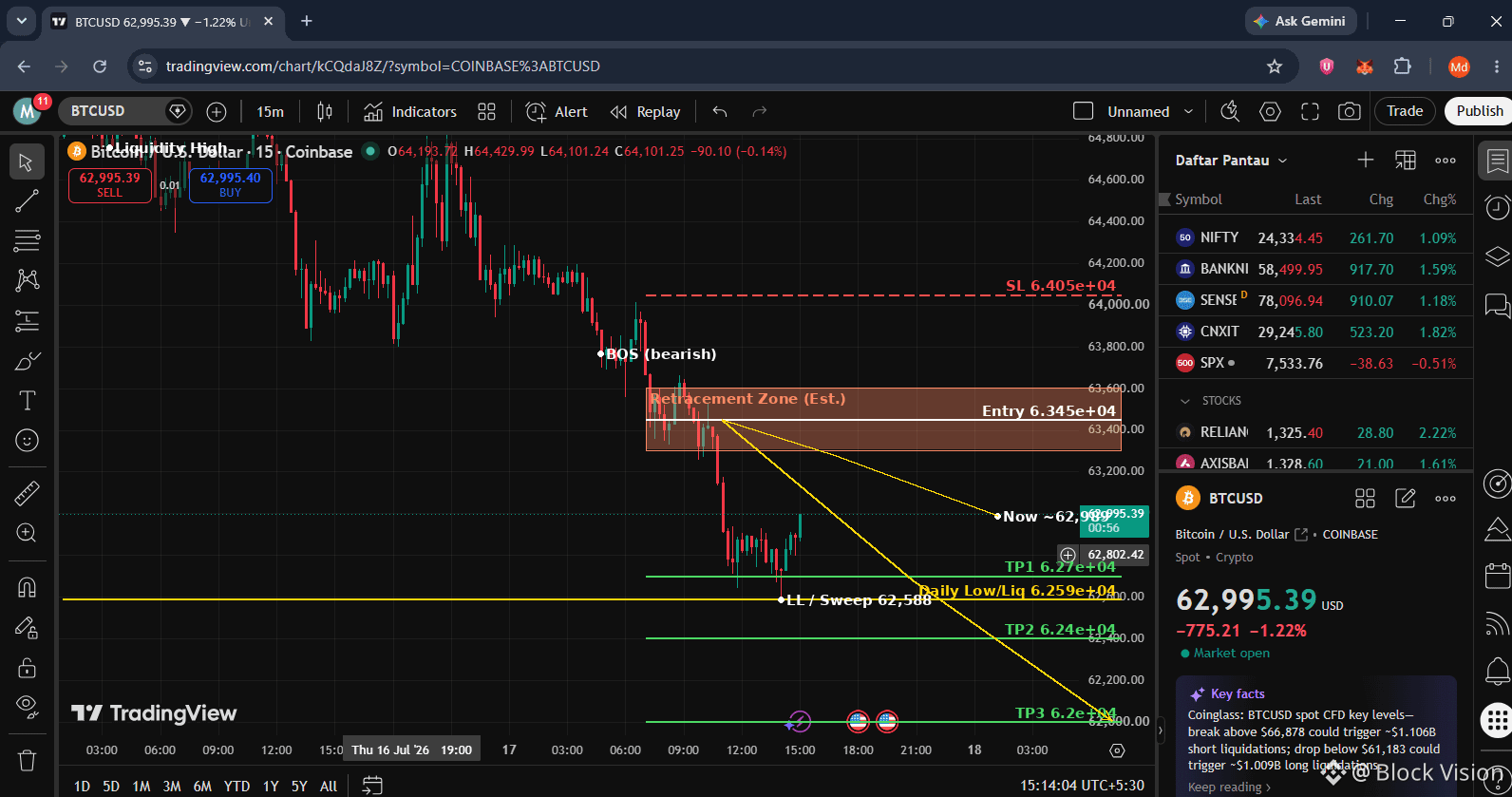The image size is (1512, 797).
Task: Open chart settings hexagon icon
Action: tap(1270, 112)
